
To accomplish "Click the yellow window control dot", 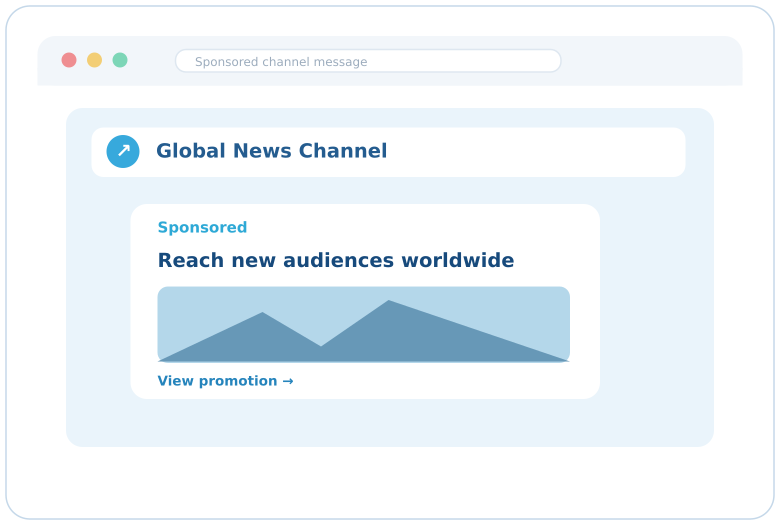I will 95,60.
